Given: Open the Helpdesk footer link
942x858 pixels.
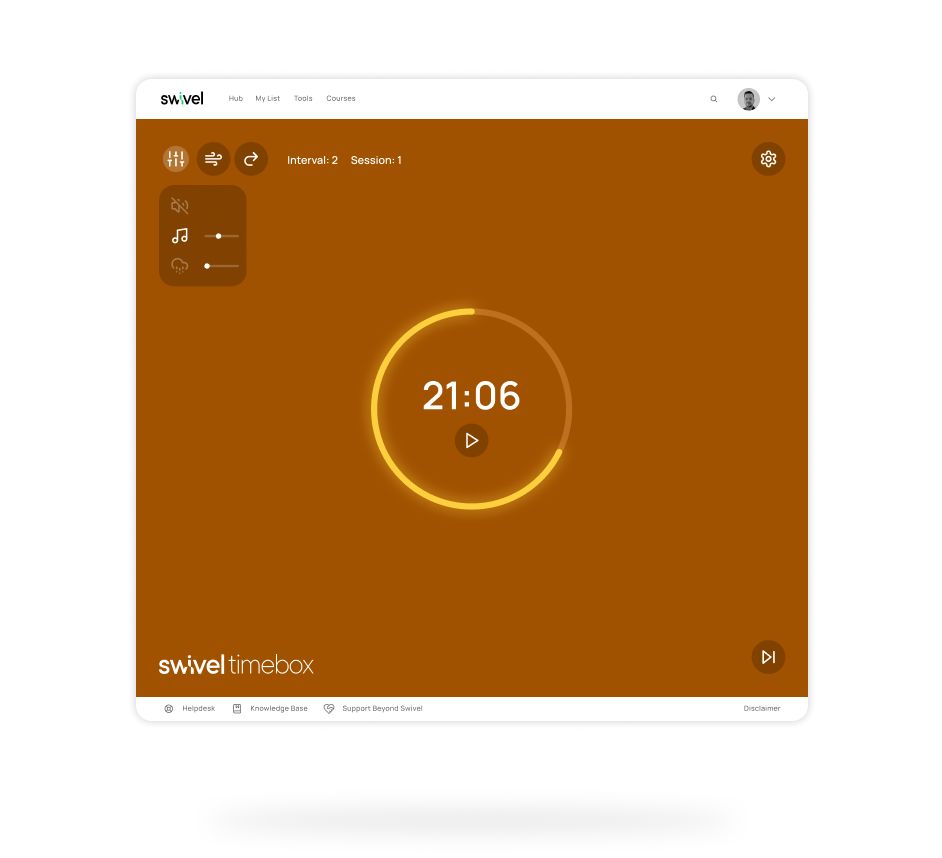Looking at the screenshot, I should click(x=197, y=708).
